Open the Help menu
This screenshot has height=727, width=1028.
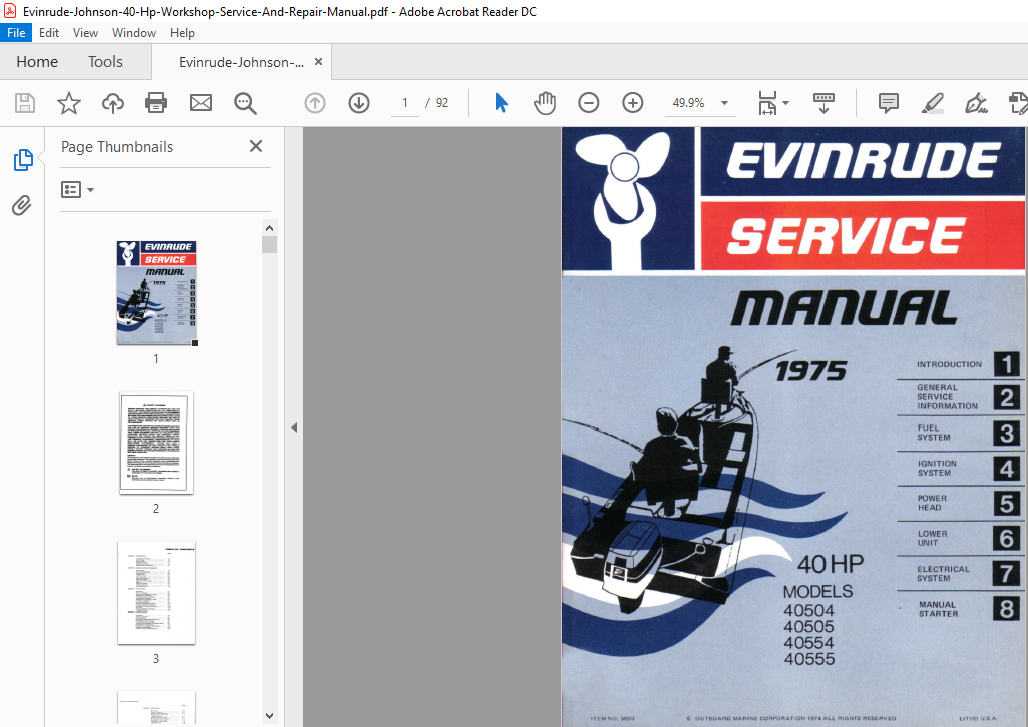(x=182, y=33)
